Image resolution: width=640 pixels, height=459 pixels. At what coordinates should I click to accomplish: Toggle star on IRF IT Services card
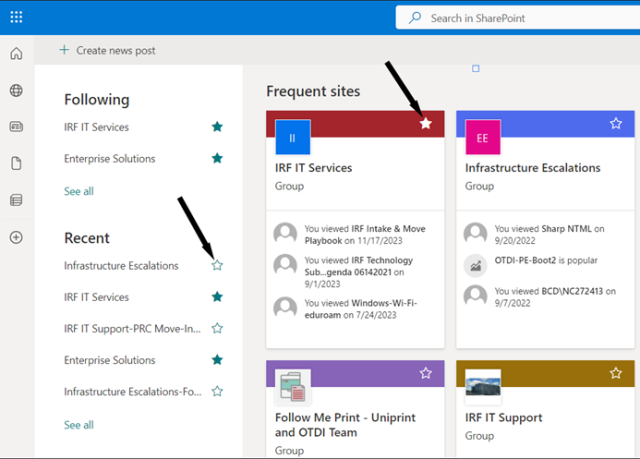pos(426,123)
